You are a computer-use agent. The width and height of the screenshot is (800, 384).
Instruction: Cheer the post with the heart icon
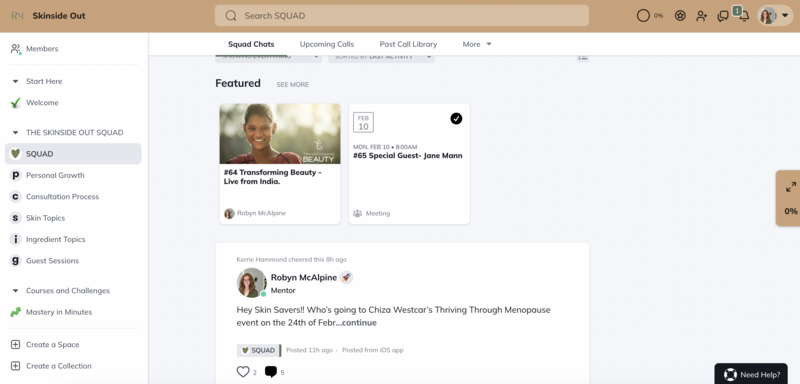pyautogui.click(x=243, y=372)
